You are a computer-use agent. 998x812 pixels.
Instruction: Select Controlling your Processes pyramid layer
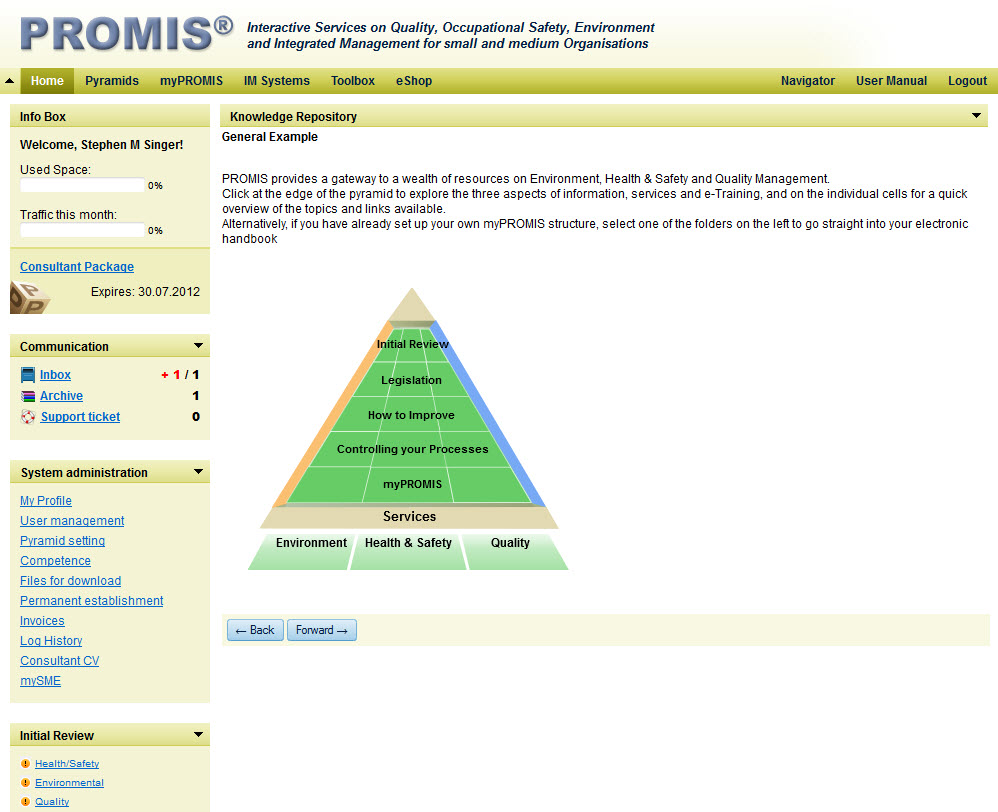(412, 449)
